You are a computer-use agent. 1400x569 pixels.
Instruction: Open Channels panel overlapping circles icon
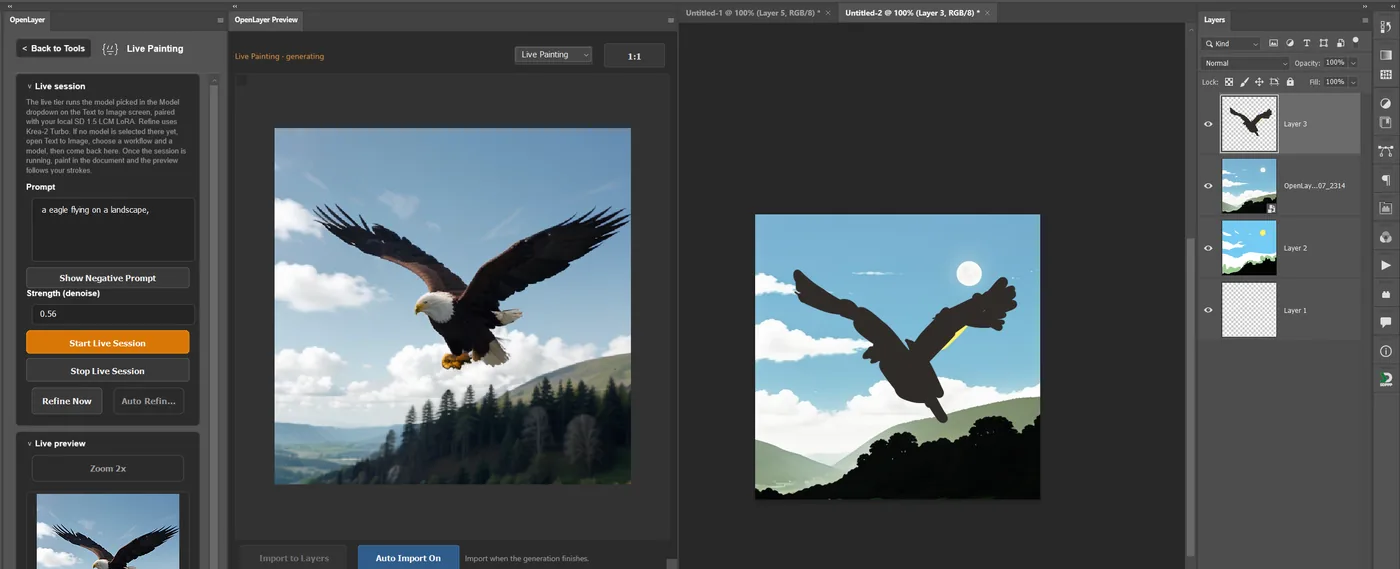[1385, 237]
